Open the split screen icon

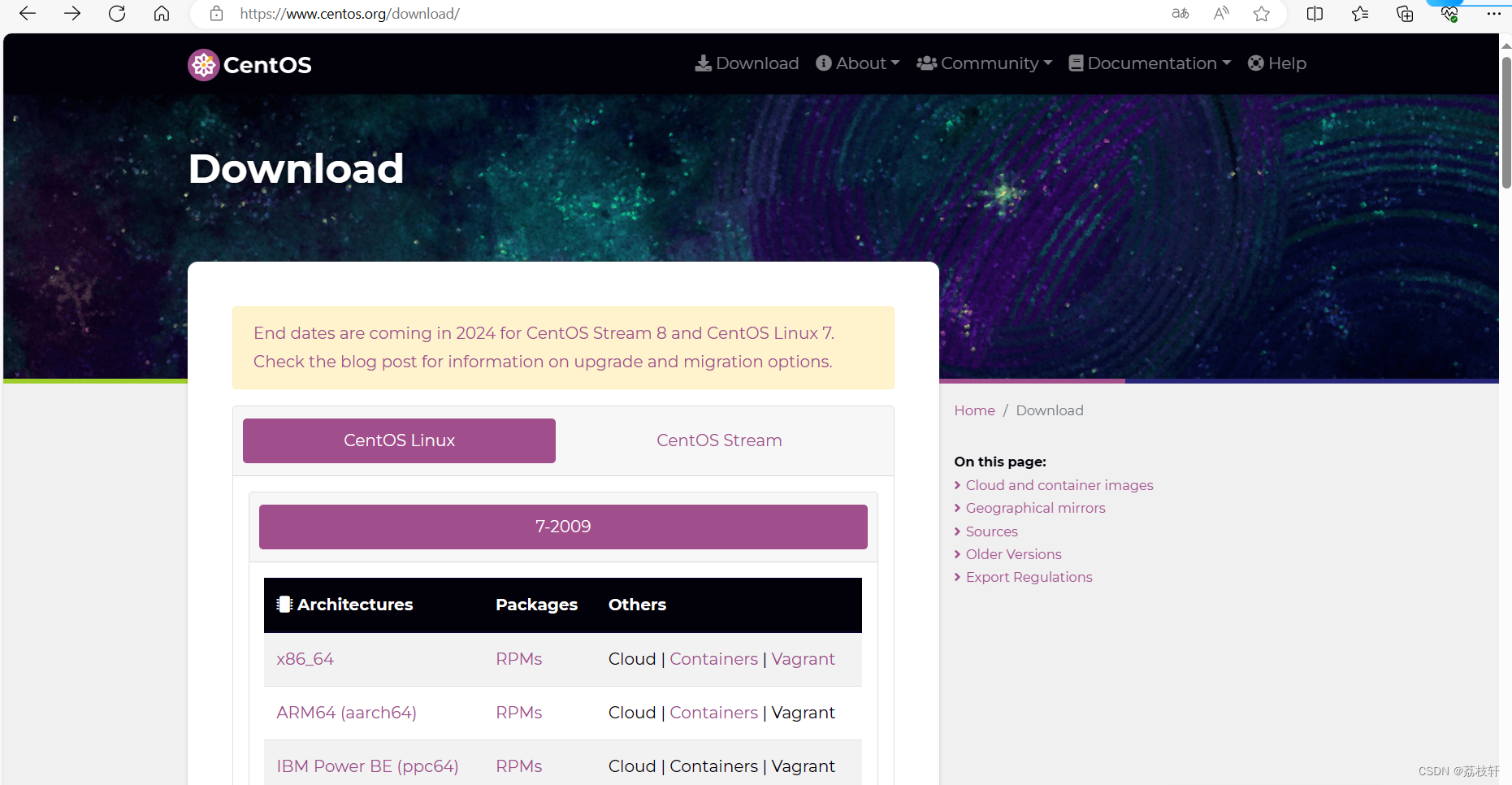pos(1315,14)
